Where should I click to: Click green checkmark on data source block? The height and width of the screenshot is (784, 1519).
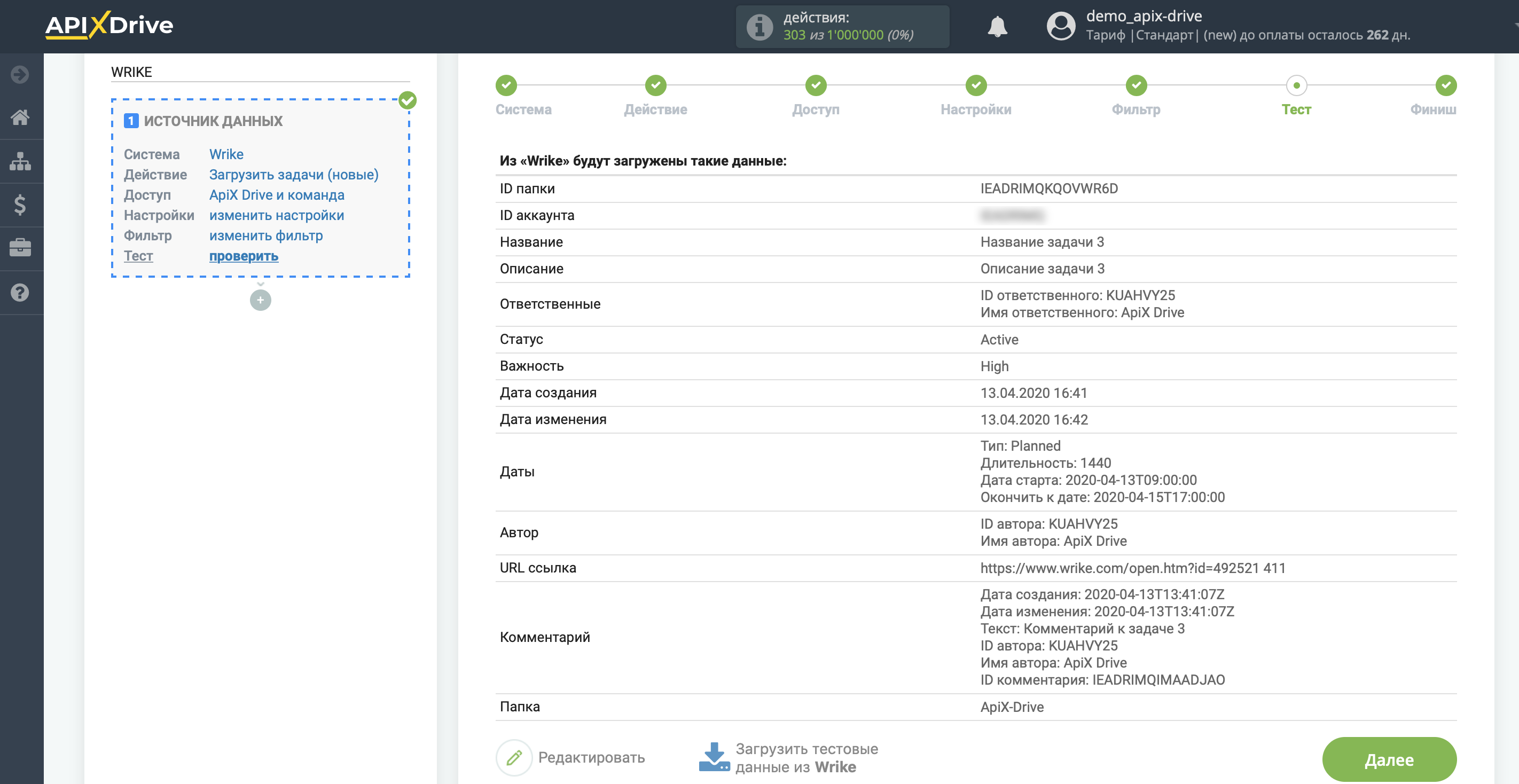point(408,100)
